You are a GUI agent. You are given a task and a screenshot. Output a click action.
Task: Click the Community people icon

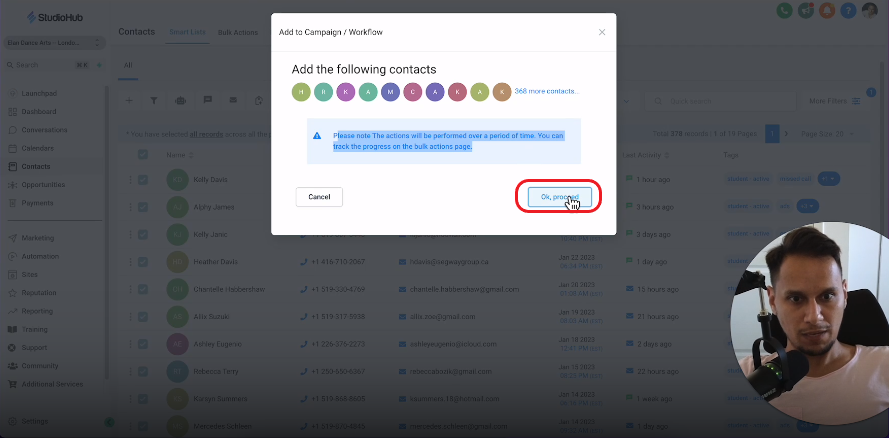pyautogui.click(x=12, y=366)
